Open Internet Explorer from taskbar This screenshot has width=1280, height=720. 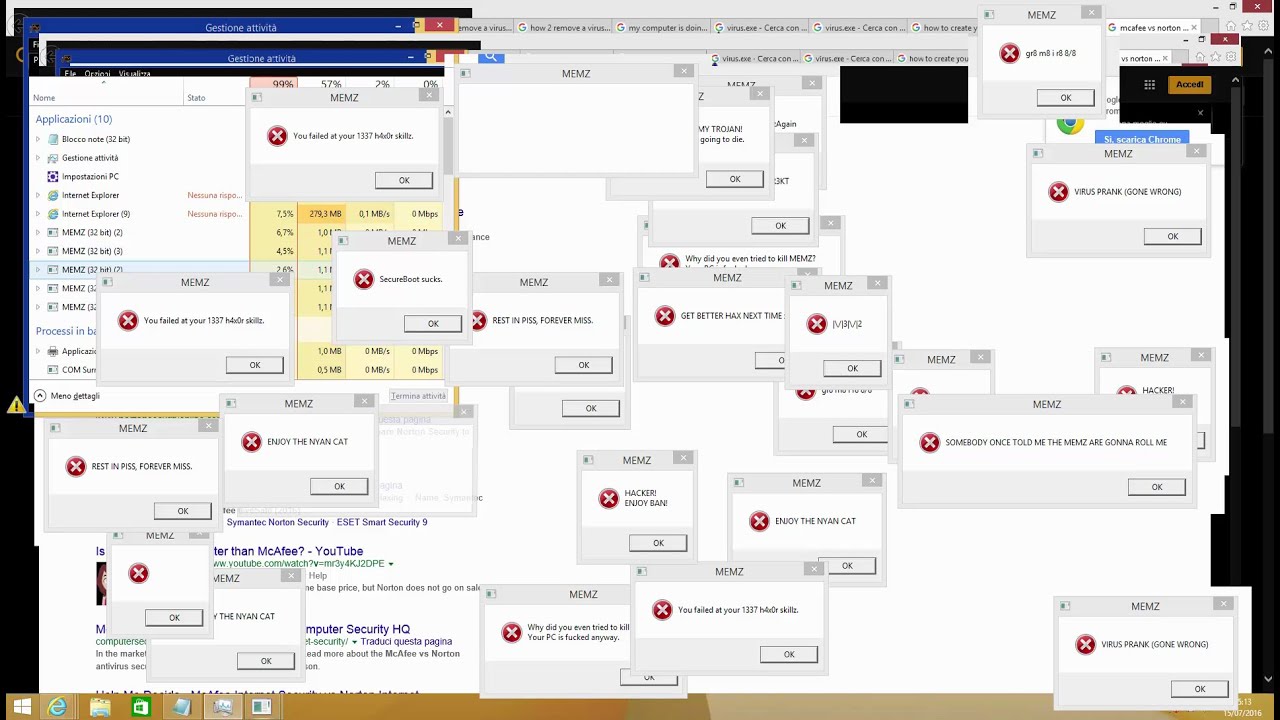point(58,707)
